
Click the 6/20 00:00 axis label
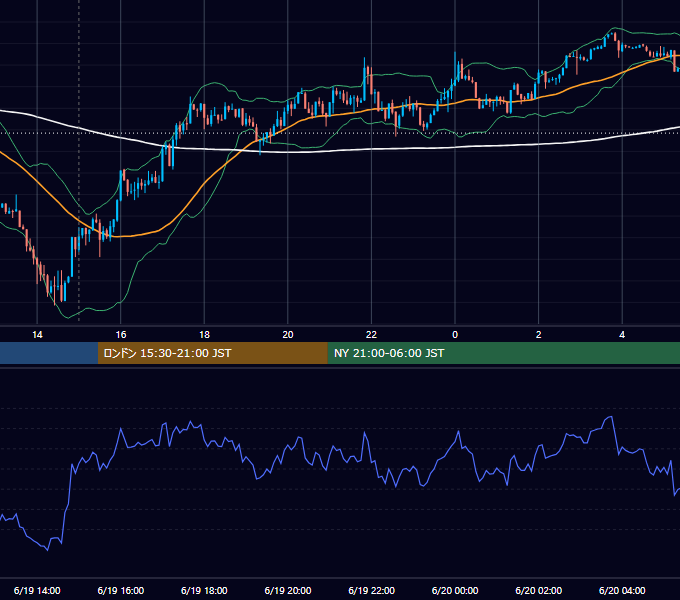(x=455, y=590)
